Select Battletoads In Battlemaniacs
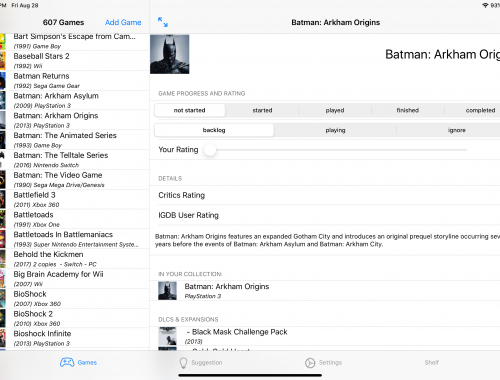500x380 pixels. 74,239
